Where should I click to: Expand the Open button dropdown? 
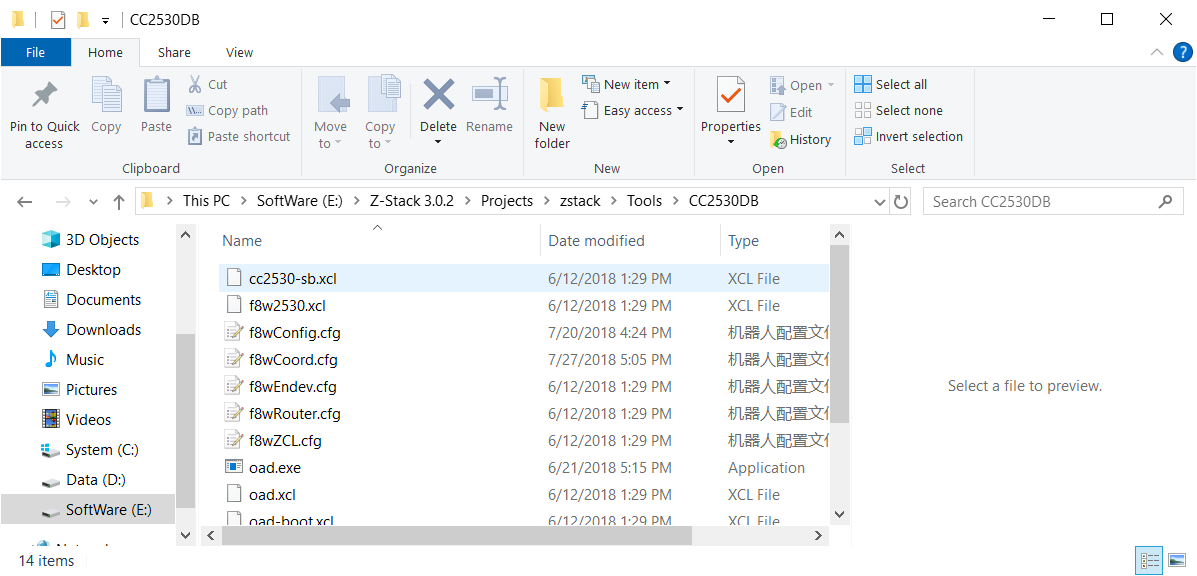click(x=831, y=85)
